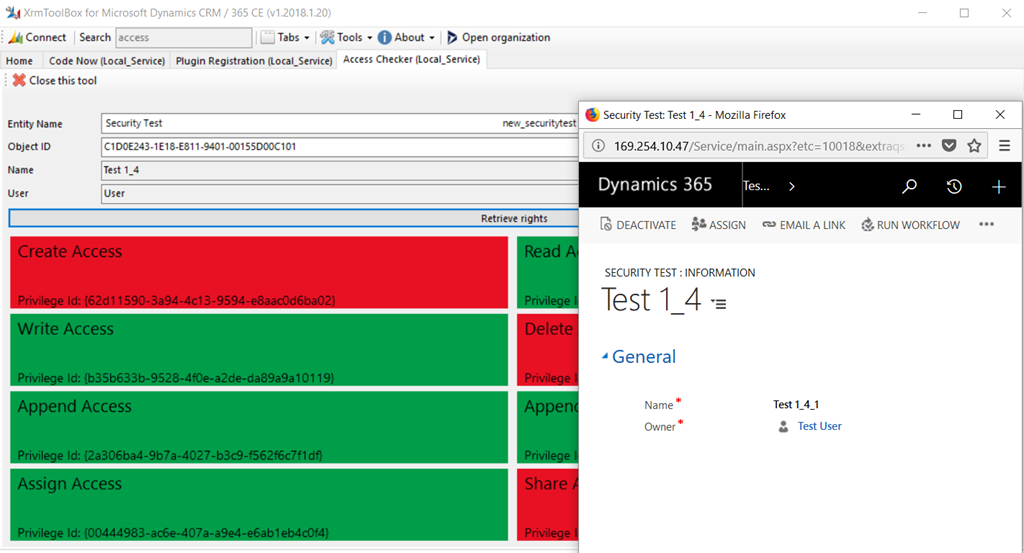Click the Assign Access Privilege Id text
The width and height of the screenshot is (1024, 553).
click(173, 533)
